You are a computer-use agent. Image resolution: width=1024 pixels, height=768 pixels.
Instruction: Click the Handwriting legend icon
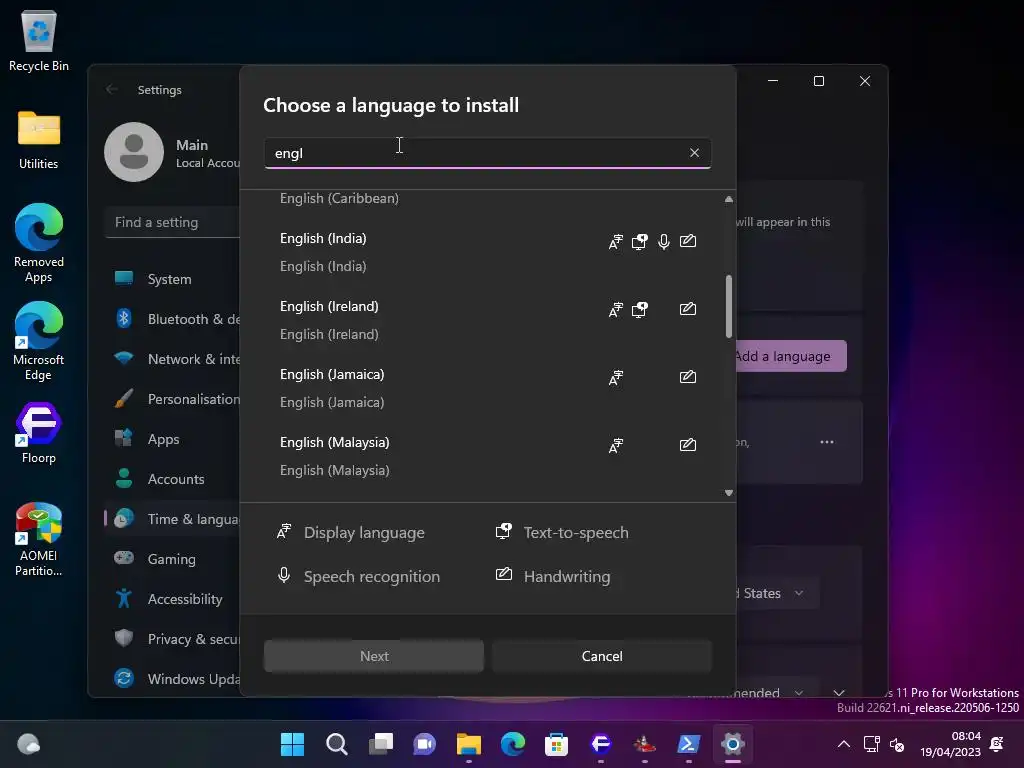click(x=504, y=575)
